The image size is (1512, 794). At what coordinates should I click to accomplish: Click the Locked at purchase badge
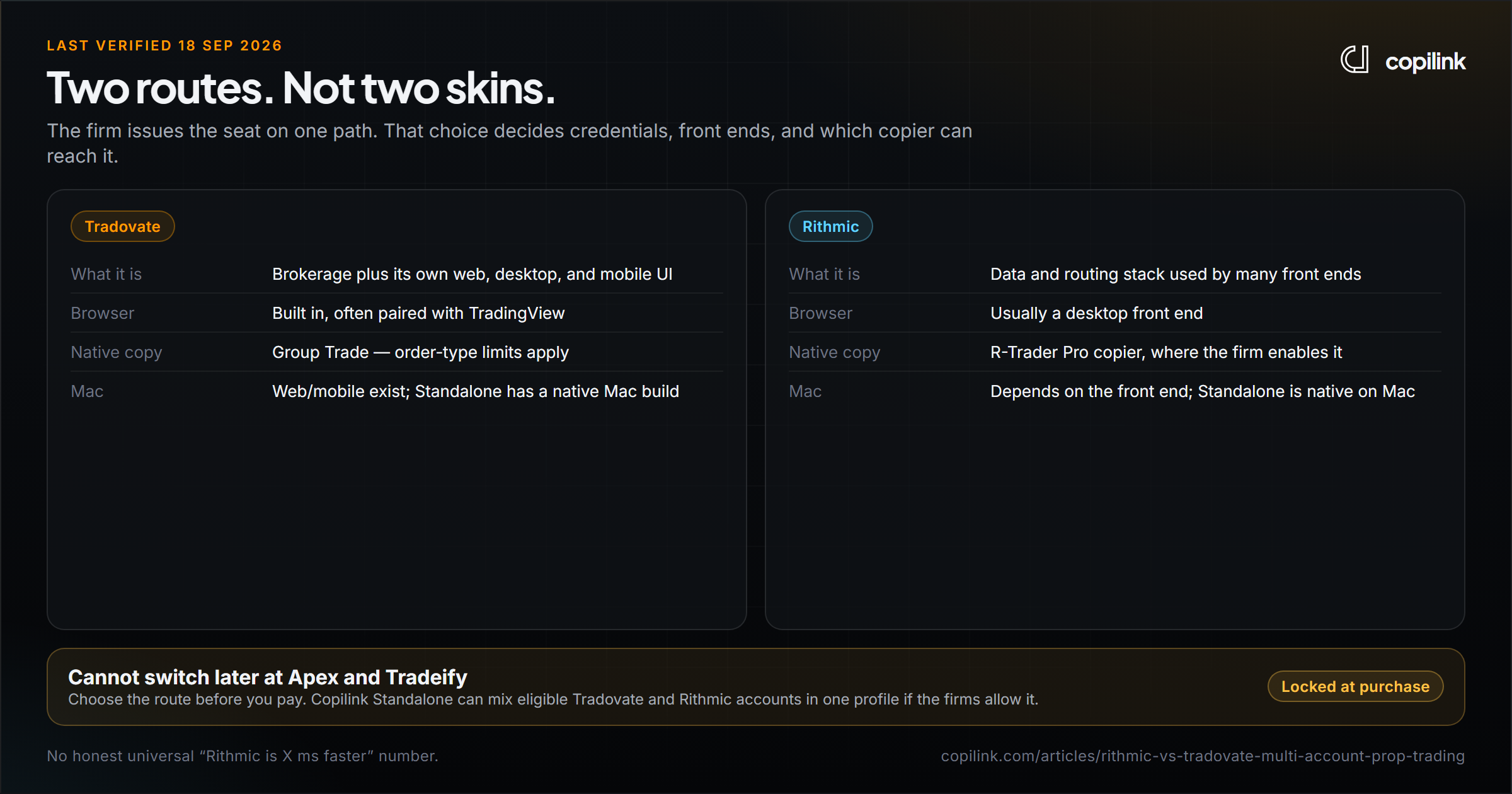tap(1355, 686)
